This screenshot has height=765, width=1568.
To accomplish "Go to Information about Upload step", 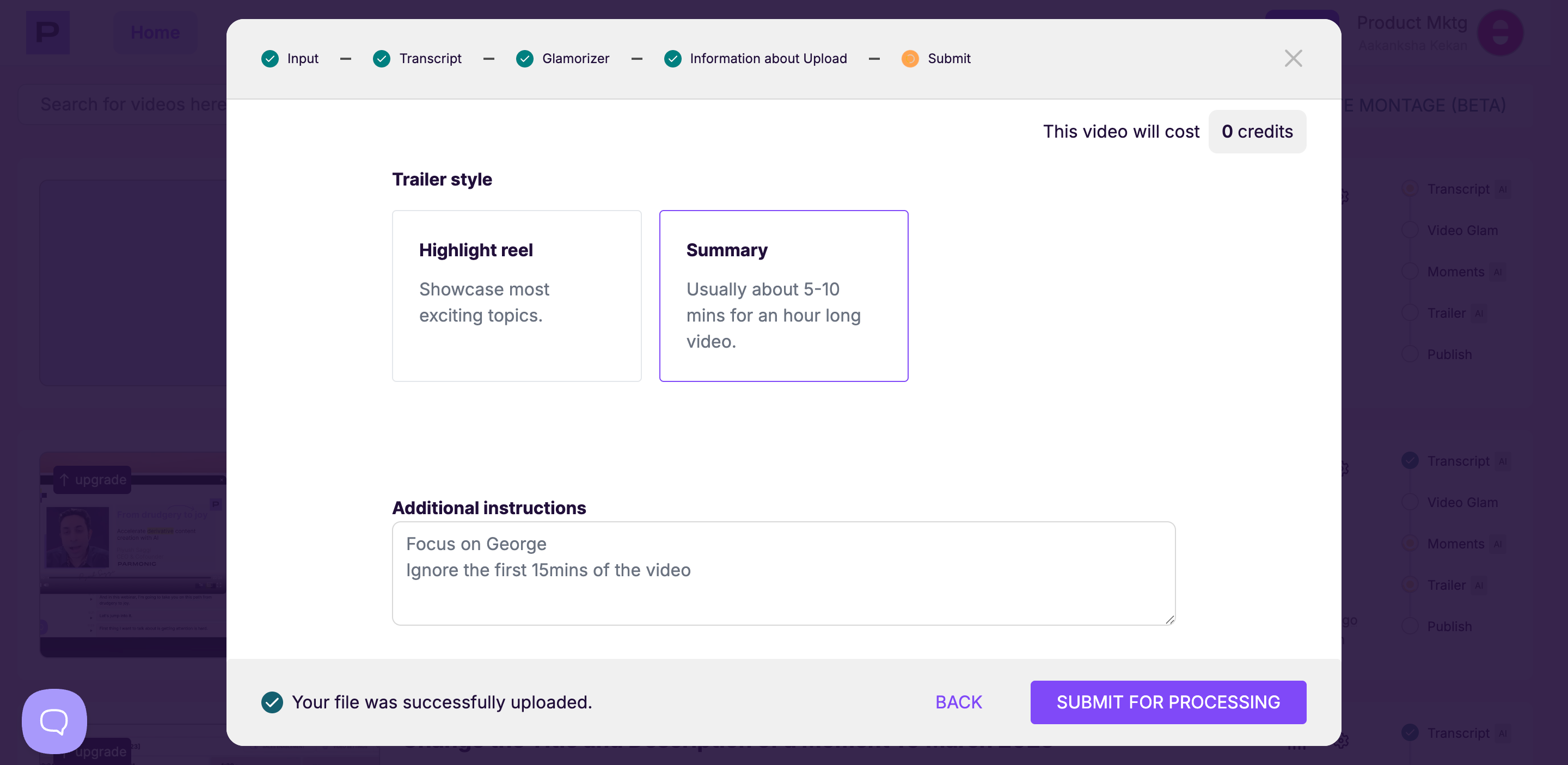I will (x=768, y=58).
